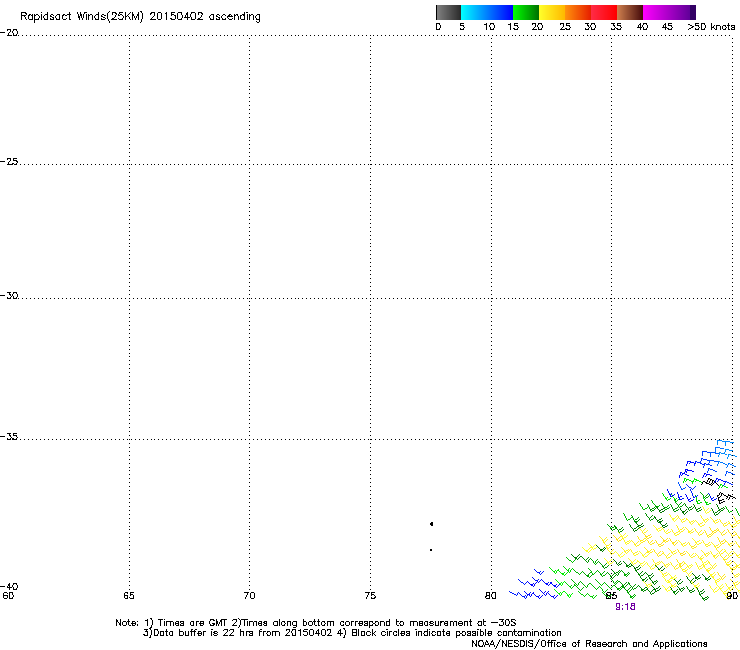The width and height of the screenshot is (740, 650).
Task: Pick the orange 25-30 knots legend segment
Action: point(578,12)
